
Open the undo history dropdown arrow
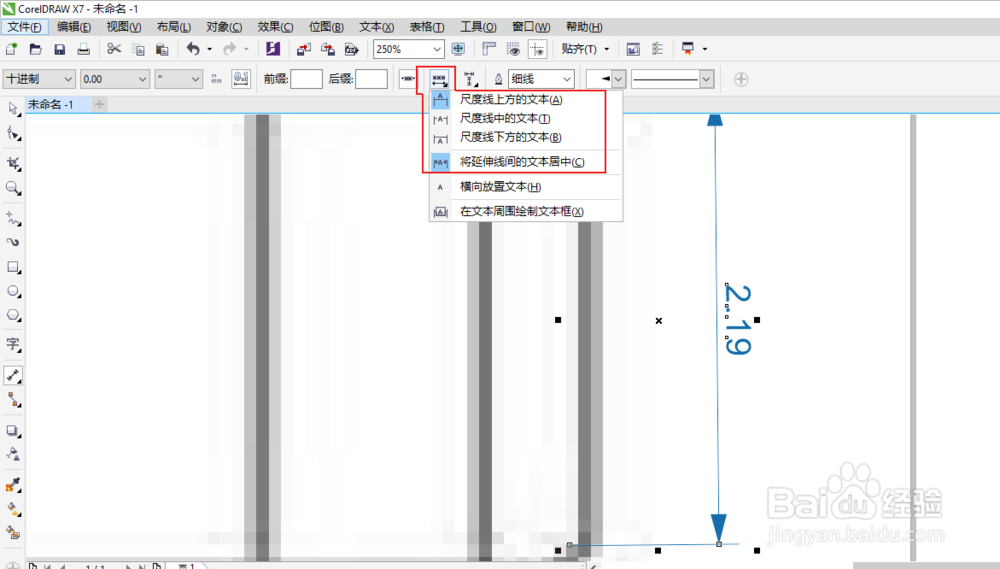click(209, 49)
